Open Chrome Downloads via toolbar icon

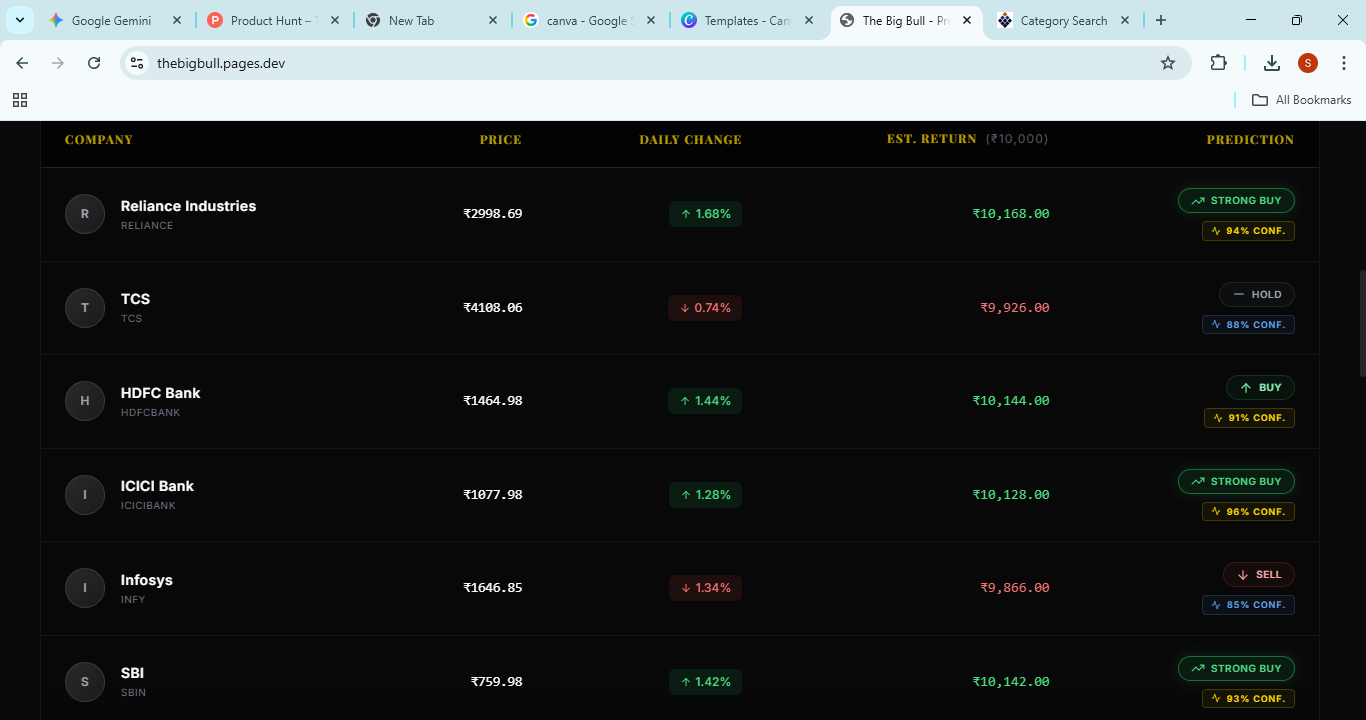[1271, 62]
